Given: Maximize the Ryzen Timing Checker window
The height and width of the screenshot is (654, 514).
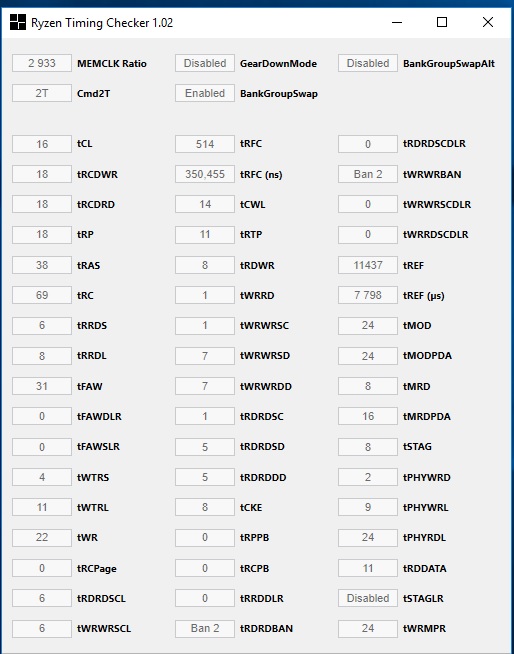Looking at the screenshot, I should (x=442, y=22).
